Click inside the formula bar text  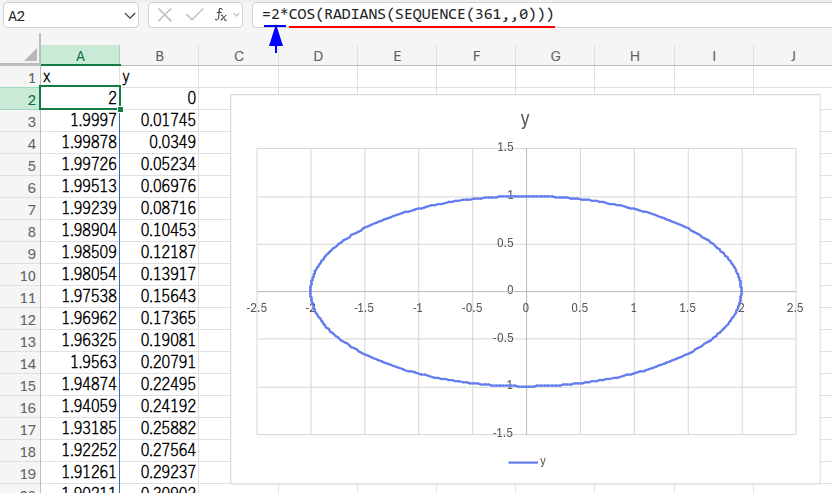(x=408, y=14)
